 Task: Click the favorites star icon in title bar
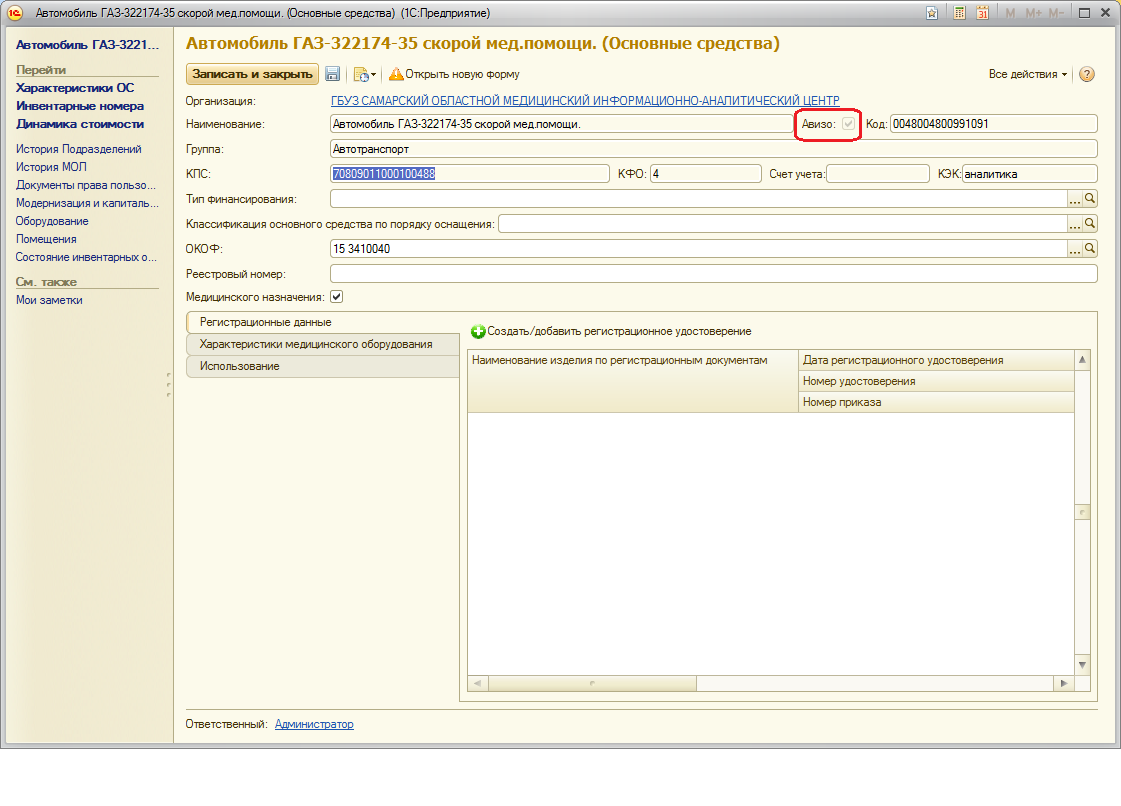932,13
